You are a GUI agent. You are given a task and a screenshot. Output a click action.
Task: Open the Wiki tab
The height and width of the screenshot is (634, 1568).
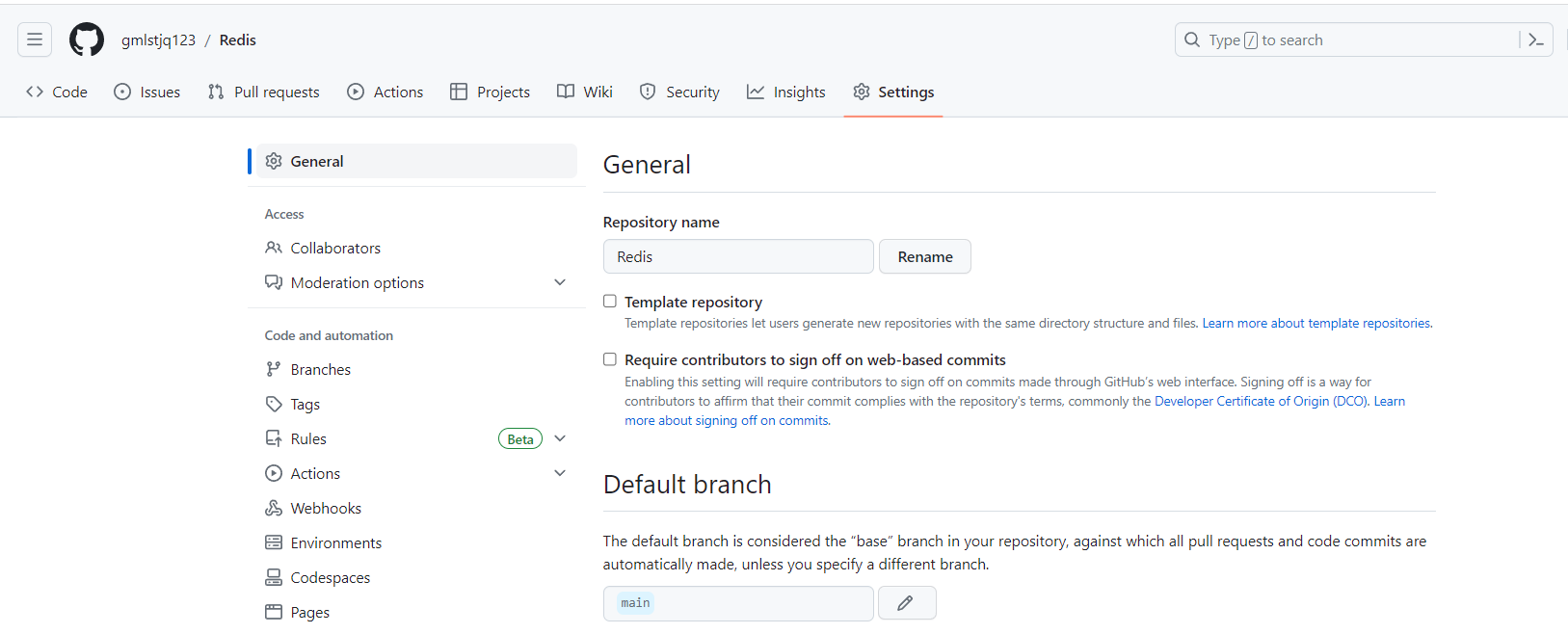pos(585,92)
